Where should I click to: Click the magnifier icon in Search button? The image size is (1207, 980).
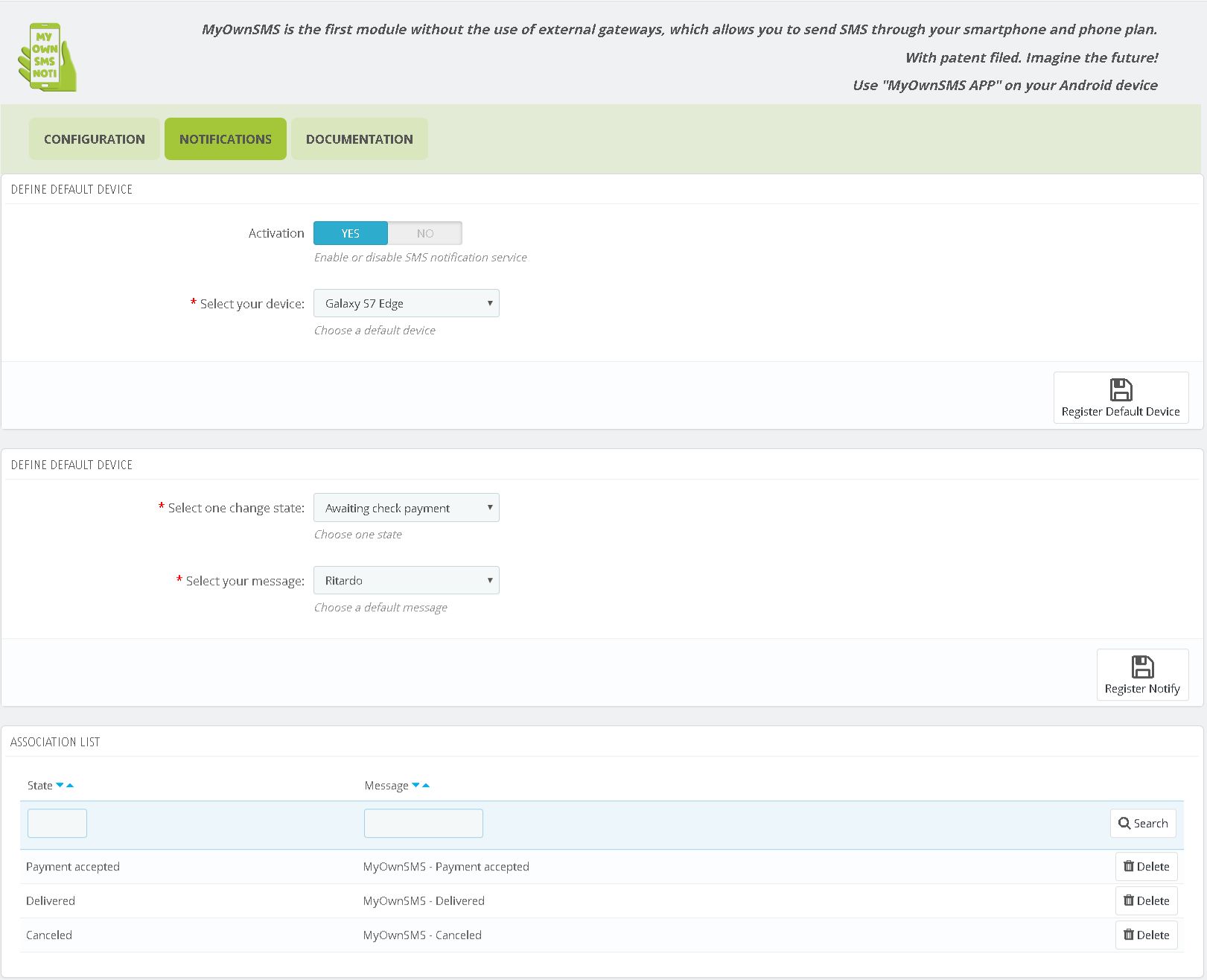pyautogui.click(x=1124, y=823)
